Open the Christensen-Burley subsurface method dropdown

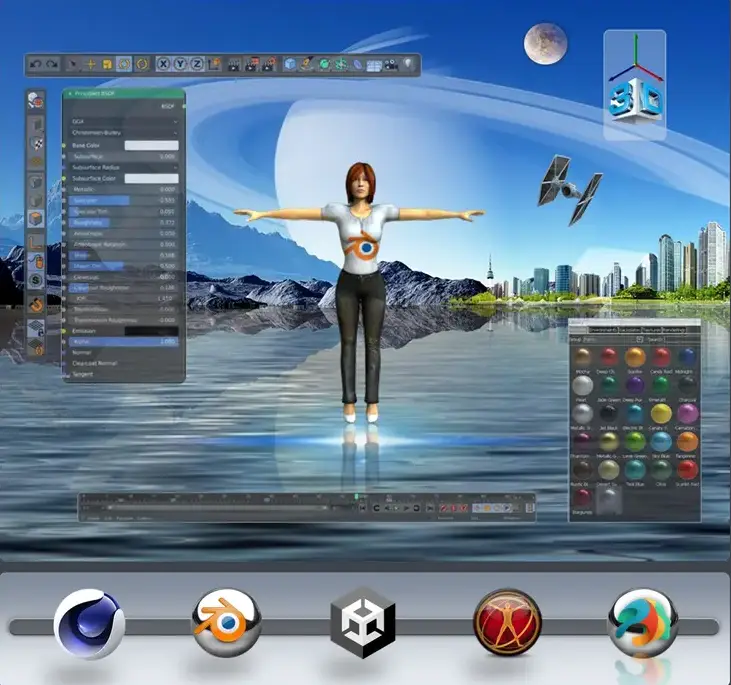pos(124,133)
